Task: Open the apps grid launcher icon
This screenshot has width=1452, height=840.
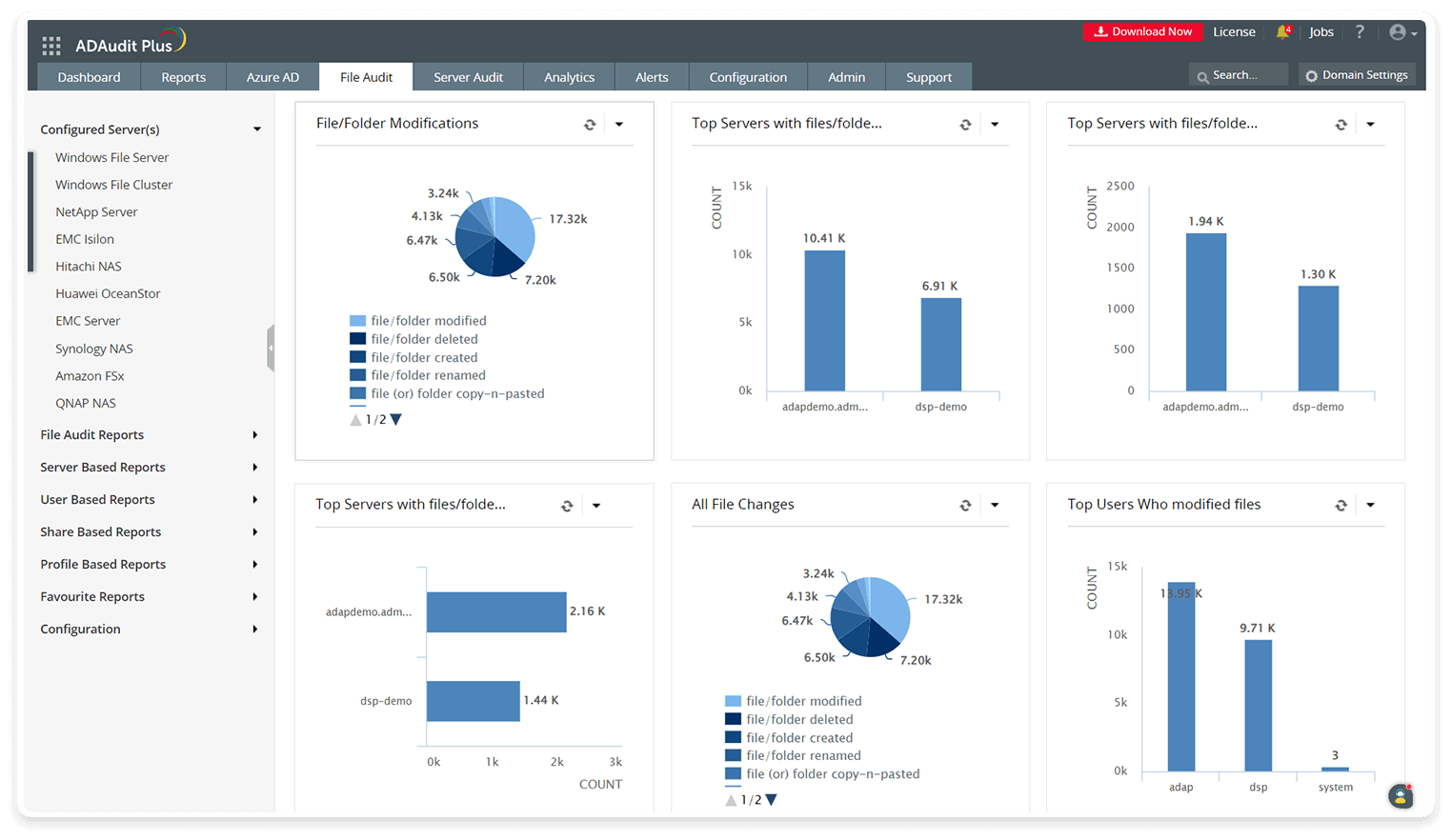Action: pyautogui.click(x=51, y=46)
